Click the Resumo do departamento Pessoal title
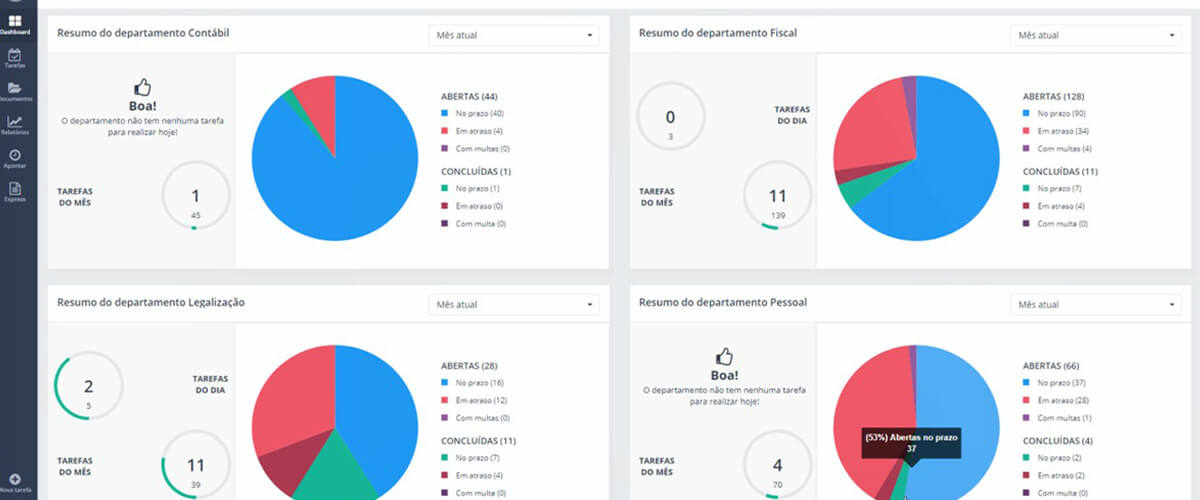 (723, 302)
